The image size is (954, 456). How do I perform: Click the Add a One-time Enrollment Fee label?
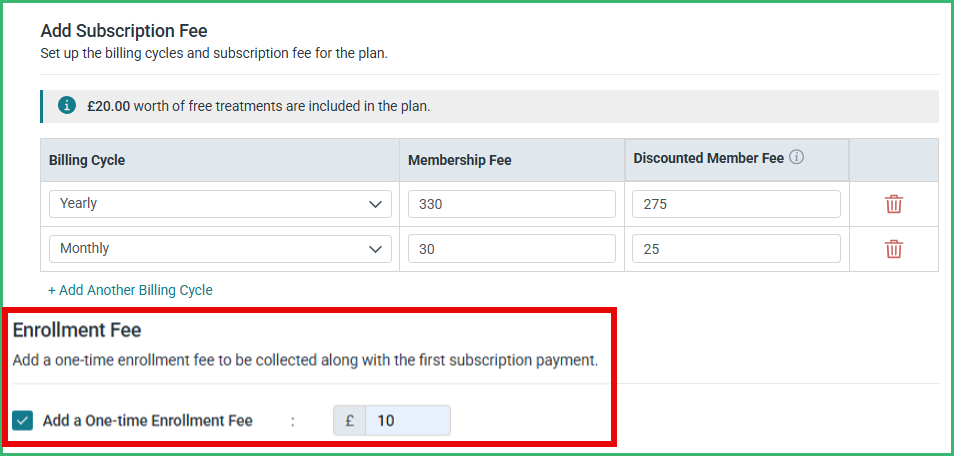(x=147, y=421)
